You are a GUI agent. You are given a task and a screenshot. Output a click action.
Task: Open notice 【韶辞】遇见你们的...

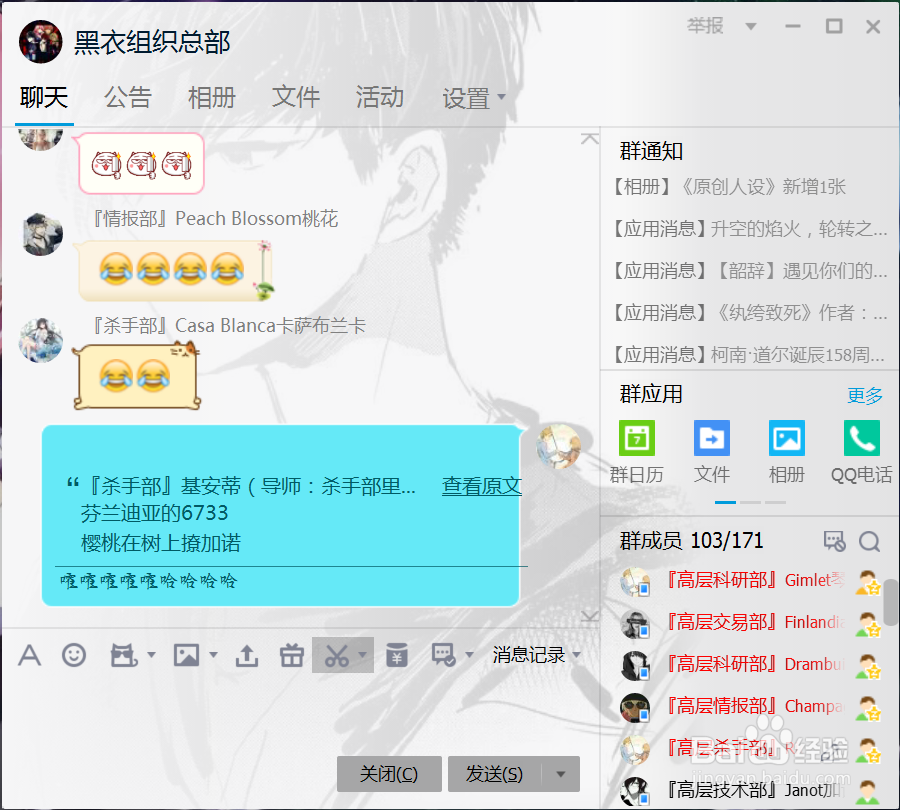pos(749,270)
